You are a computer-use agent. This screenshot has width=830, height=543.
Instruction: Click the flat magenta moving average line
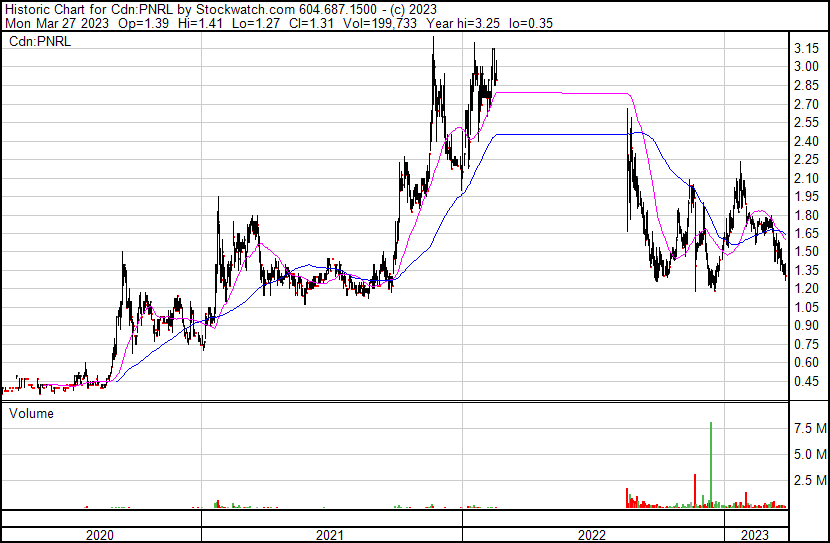(x=560, y=93)
